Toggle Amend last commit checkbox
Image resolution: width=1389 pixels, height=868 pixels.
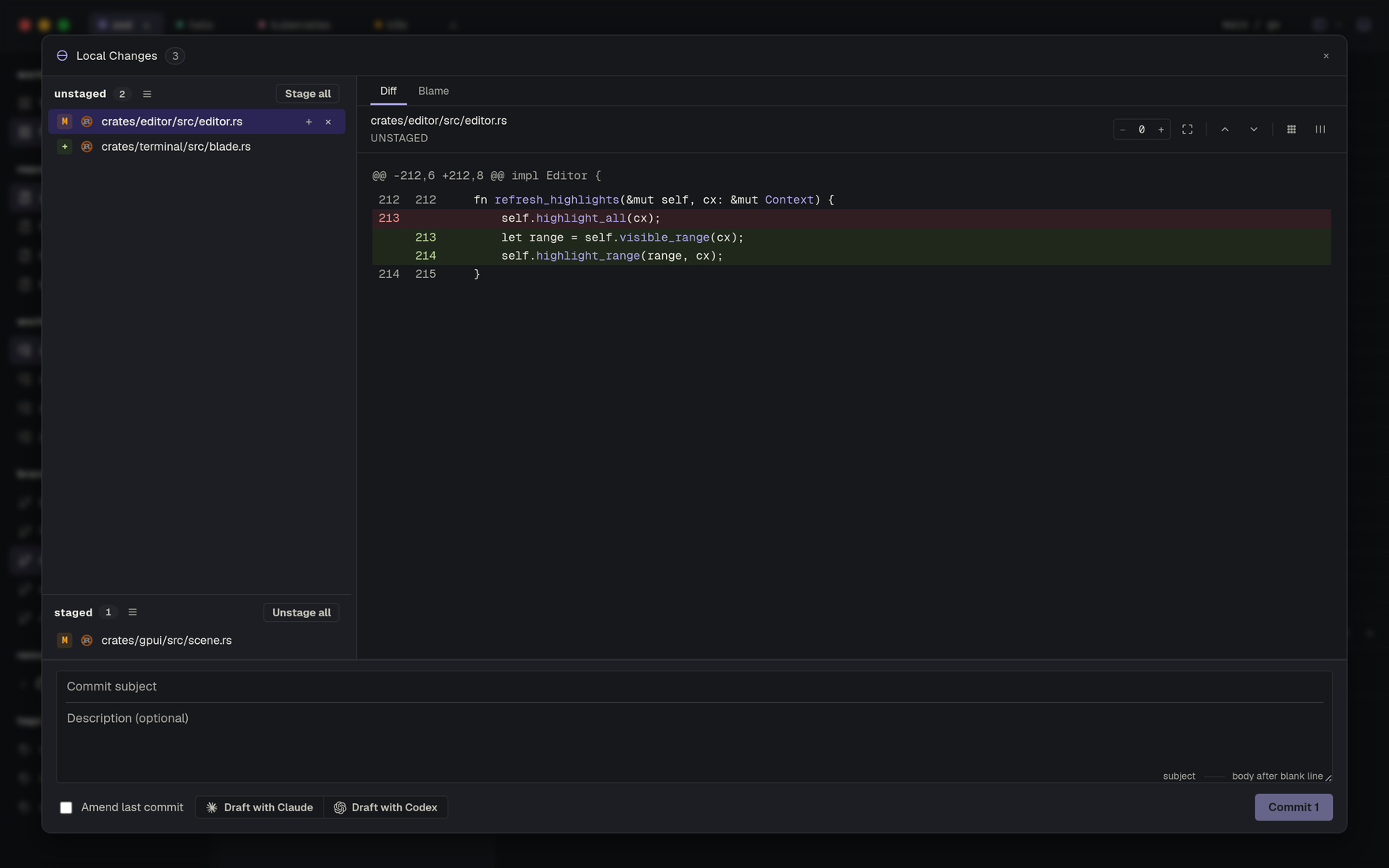[x=66, y=807]
